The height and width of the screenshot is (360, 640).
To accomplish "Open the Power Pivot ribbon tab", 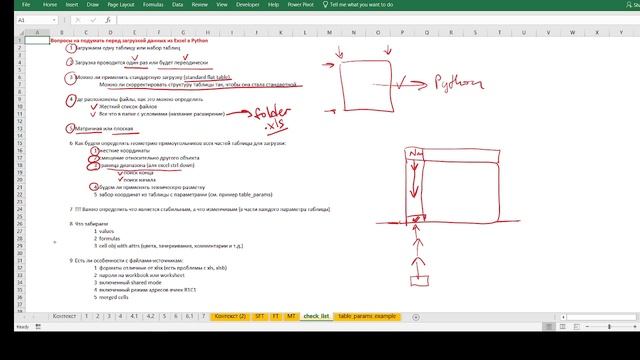I will click(x=300, y=4).
